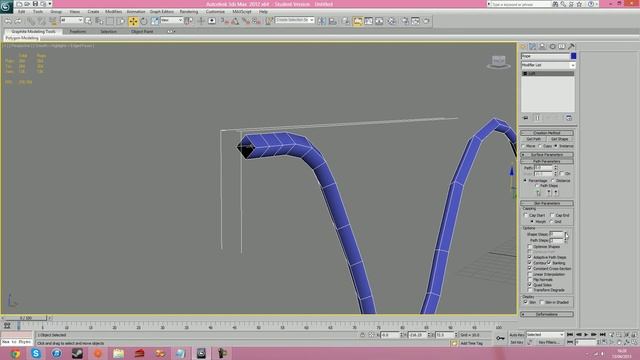The image size is (640, 360).
Task: Collapse the Path Parameters rollout
Action: click(x=547, y=162)
